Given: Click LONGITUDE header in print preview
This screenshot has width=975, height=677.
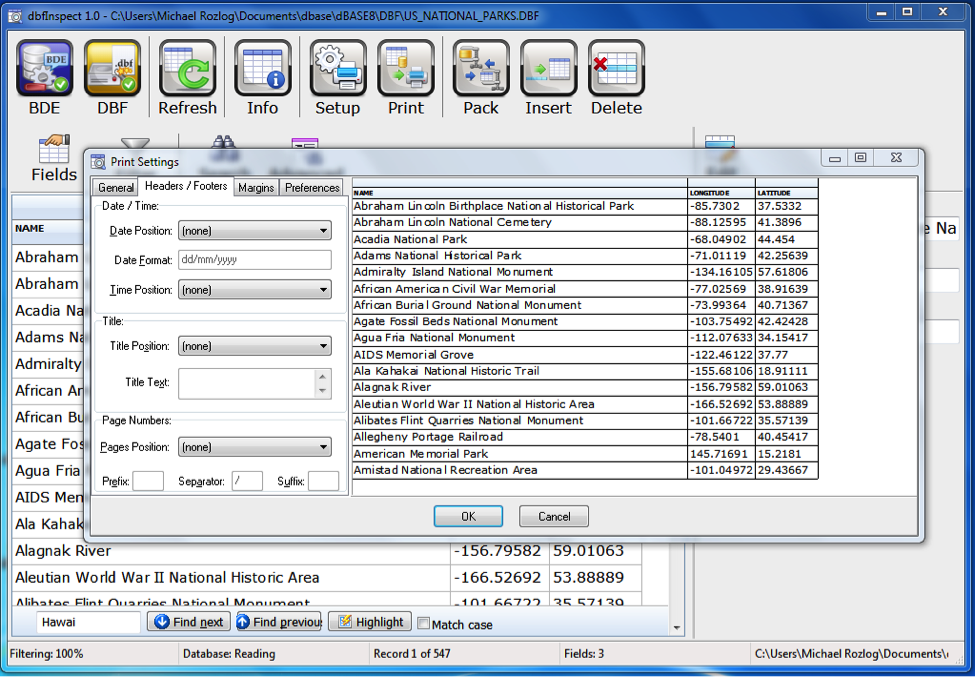Looking at the screenshot, I should tap(721, 193).
